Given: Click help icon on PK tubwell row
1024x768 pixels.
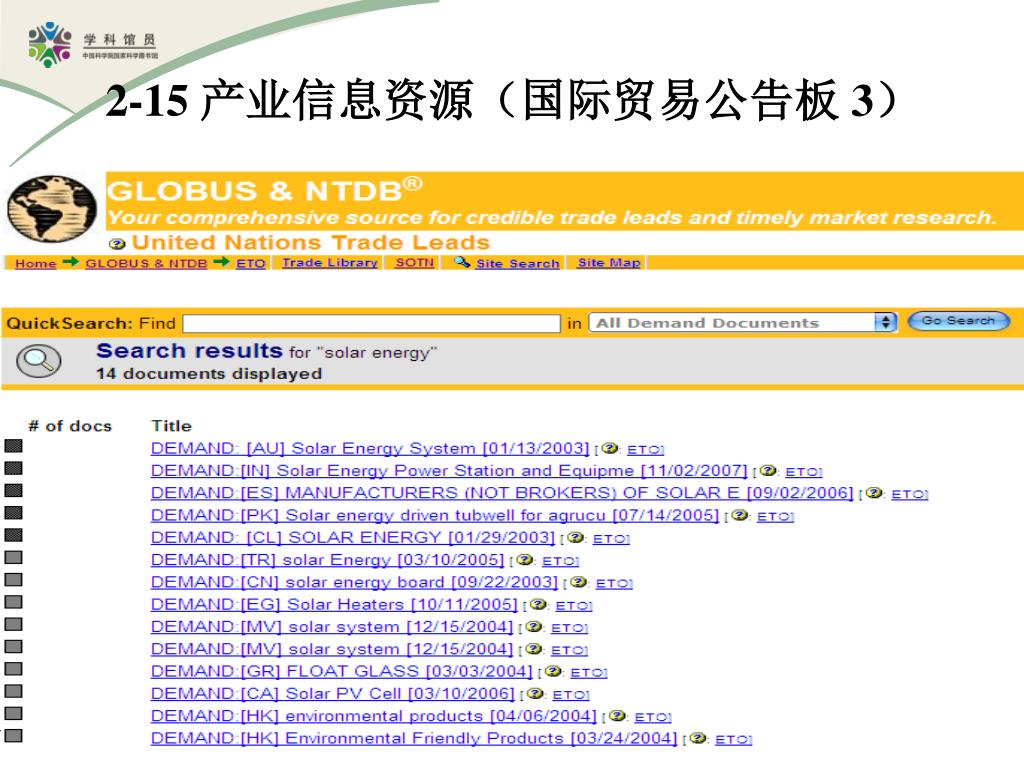Looking at the screenshot, I should tap(739, 515).
